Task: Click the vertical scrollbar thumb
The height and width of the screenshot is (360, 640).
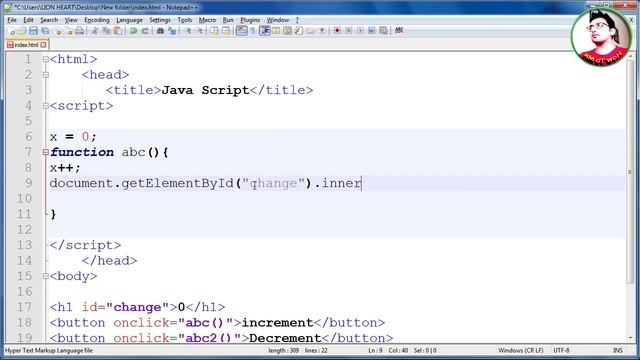Action: [x=630, y=171]
